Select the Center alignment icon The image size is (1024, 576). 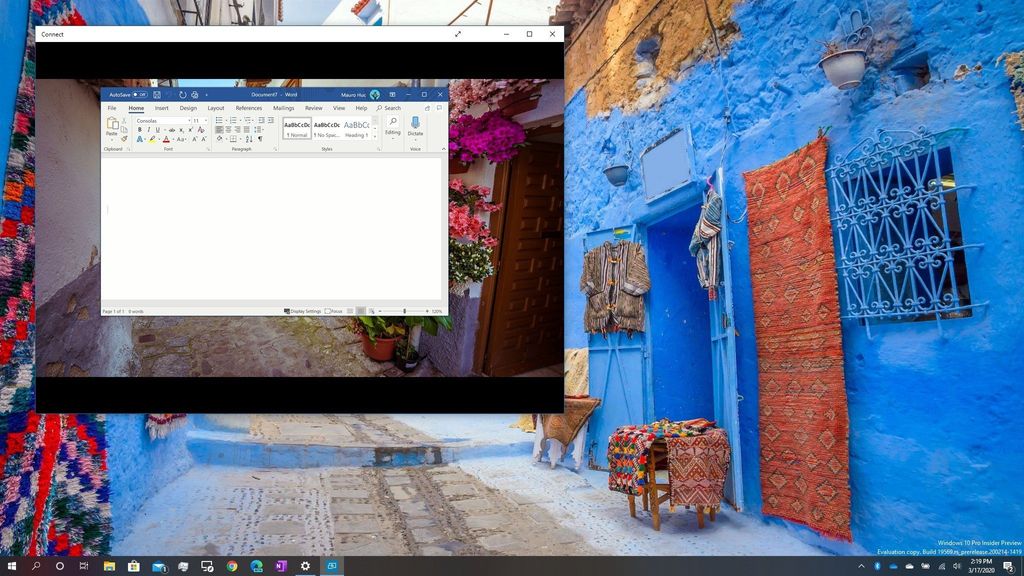[x=228, y=129]
